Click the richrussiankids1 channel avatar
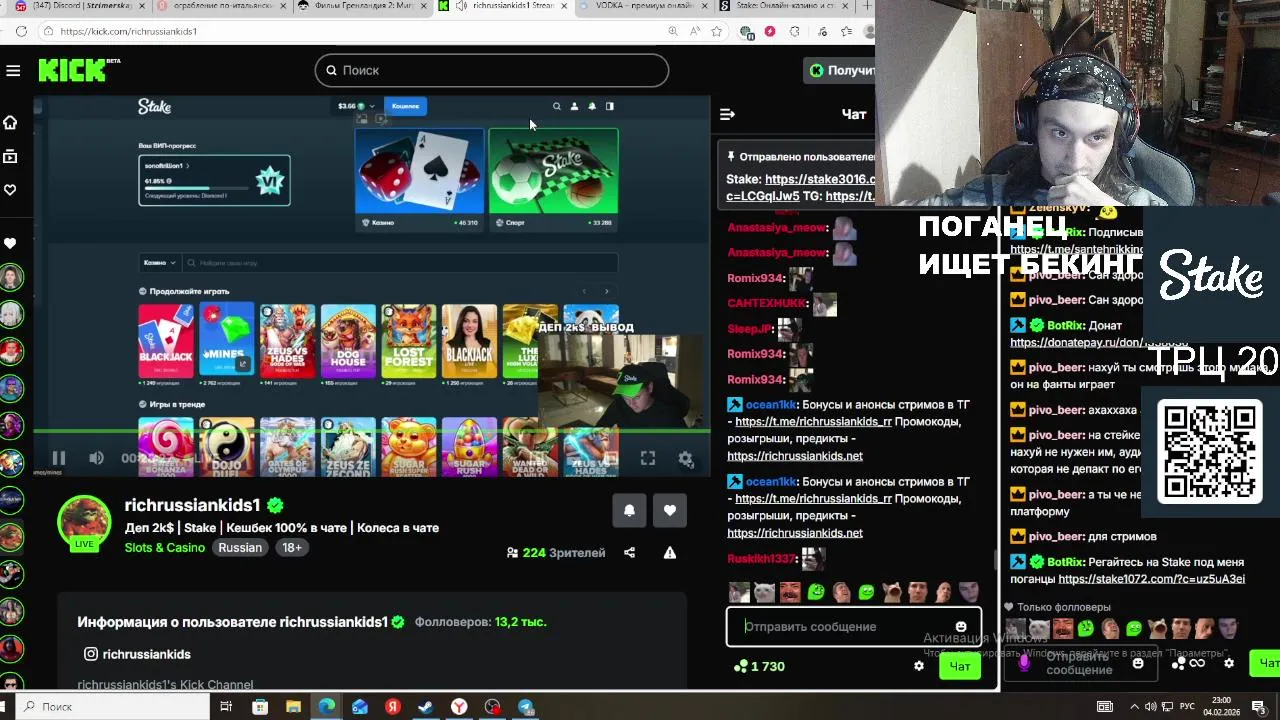 [x=84, y=522]
